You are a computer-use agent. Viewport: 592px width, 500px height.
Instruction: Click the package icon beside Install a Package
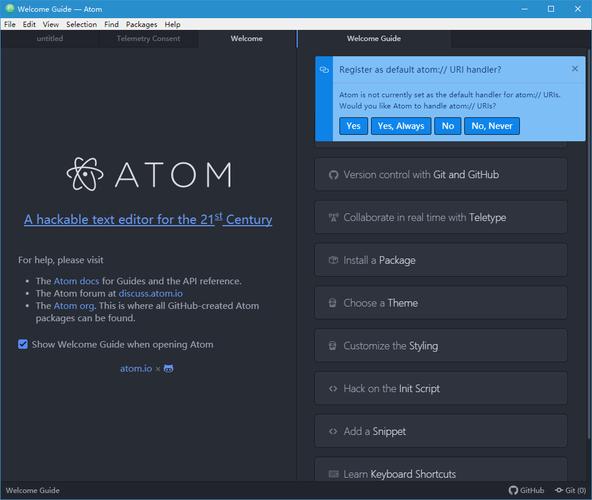[x=333, y=260]
